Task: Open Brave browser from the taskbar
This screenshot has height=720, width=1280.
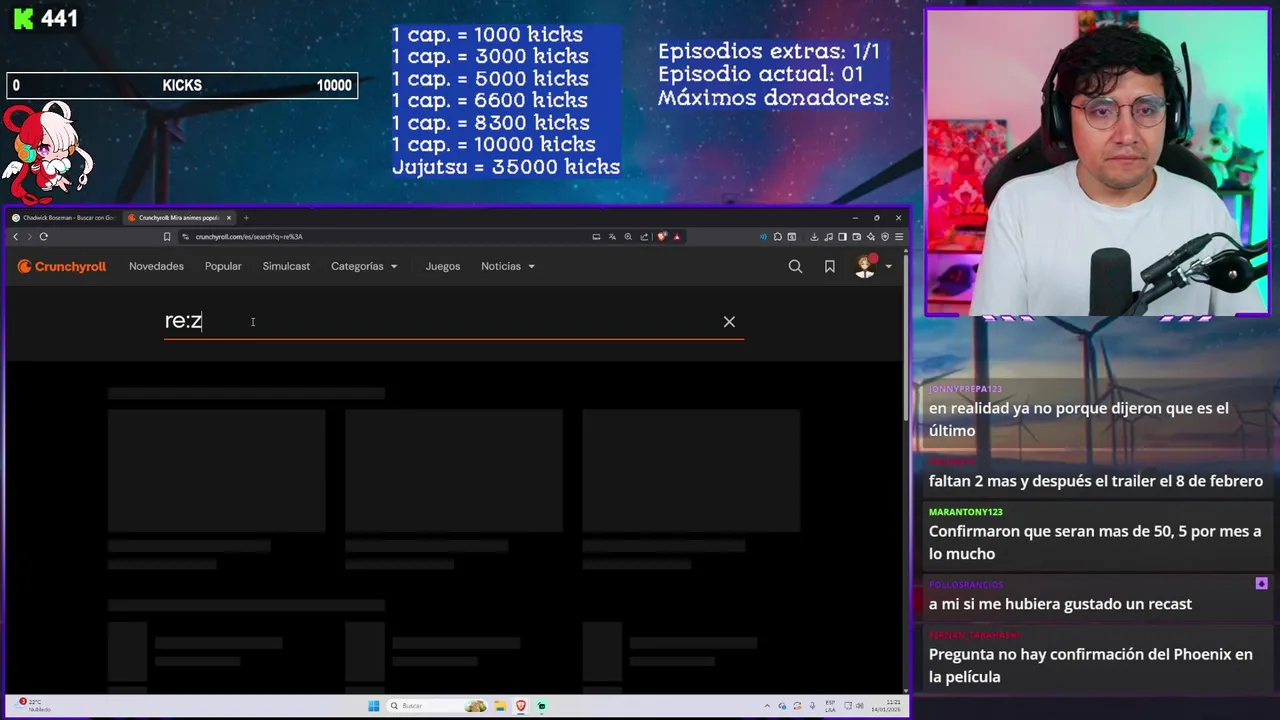Action: [521, 706]
